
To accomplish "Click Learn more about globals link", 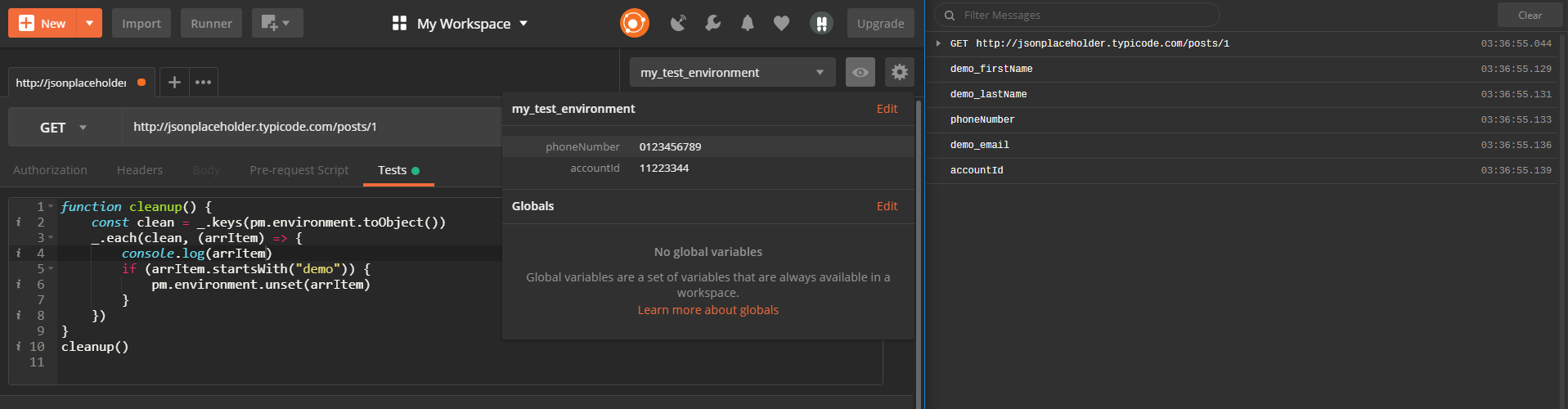I will (x=708, y=310).
